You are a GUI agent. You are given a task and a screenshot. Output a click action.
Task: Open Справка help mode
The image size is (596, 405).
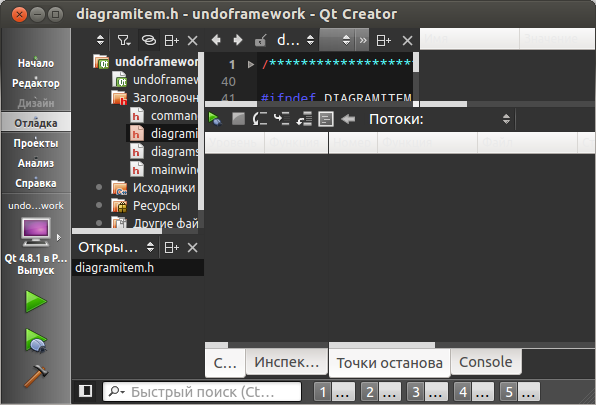click(x=36, y=183)
